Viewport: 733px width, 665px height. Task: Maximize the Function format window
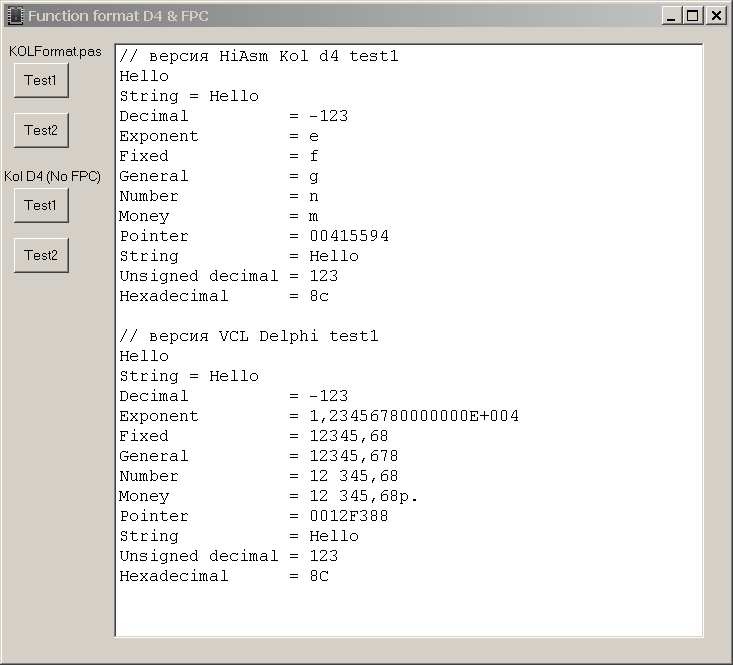click(693, 16)
